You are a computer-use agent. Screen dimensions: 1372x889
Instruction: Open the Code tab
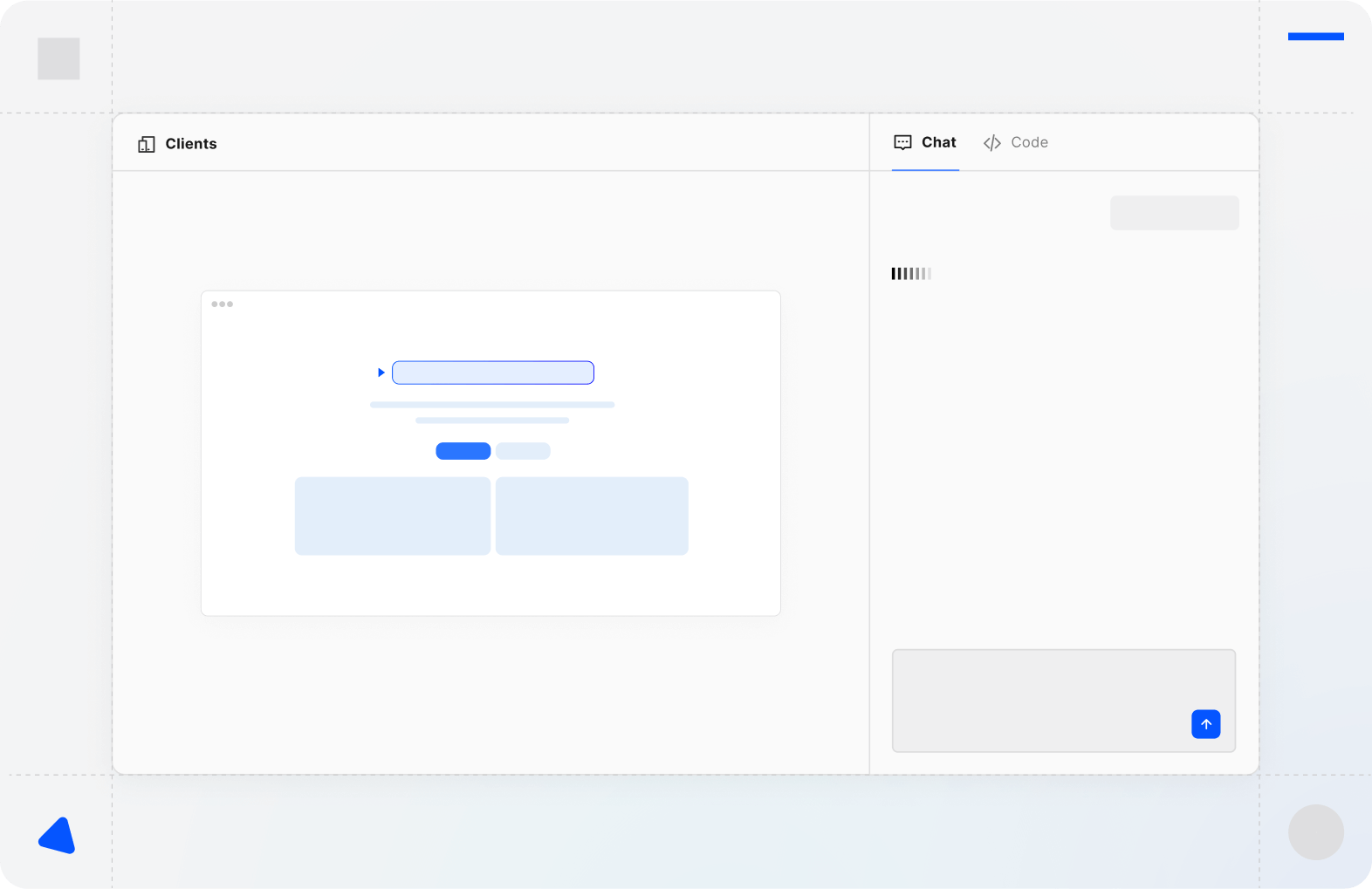pos(1016,142)
